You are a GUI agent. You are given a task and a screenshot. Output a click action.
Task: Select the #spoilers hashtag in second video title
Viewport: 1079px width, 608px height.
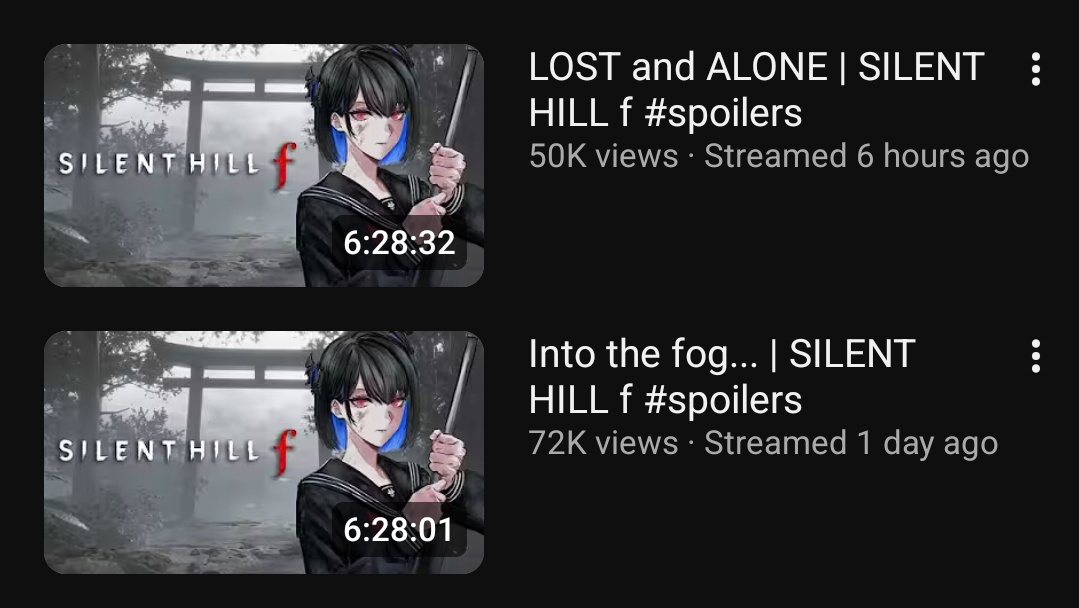(723, 401)
